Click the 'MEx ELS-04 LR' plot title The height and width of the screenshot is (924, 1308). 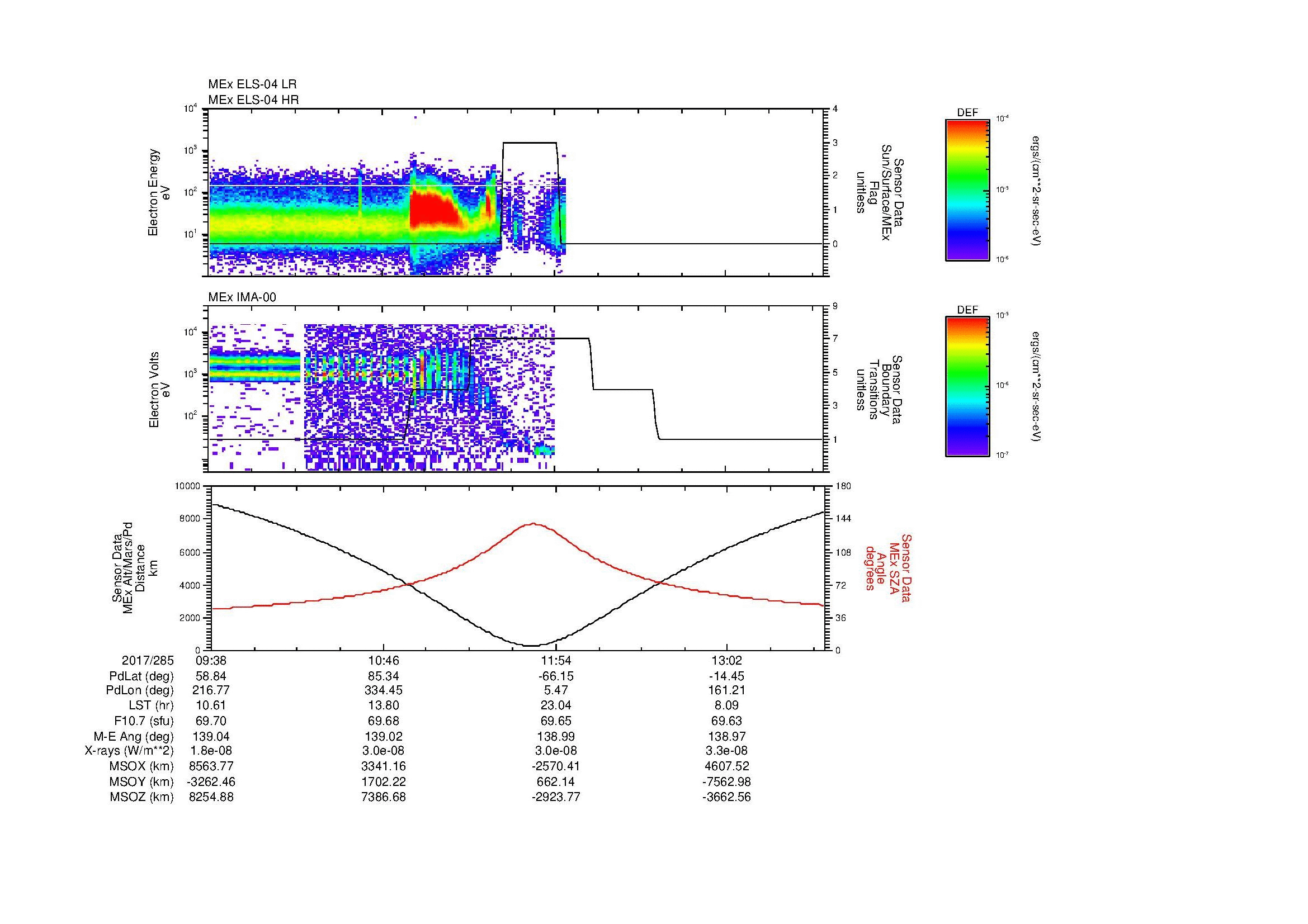pyautogui.click(x=252, y=84)
